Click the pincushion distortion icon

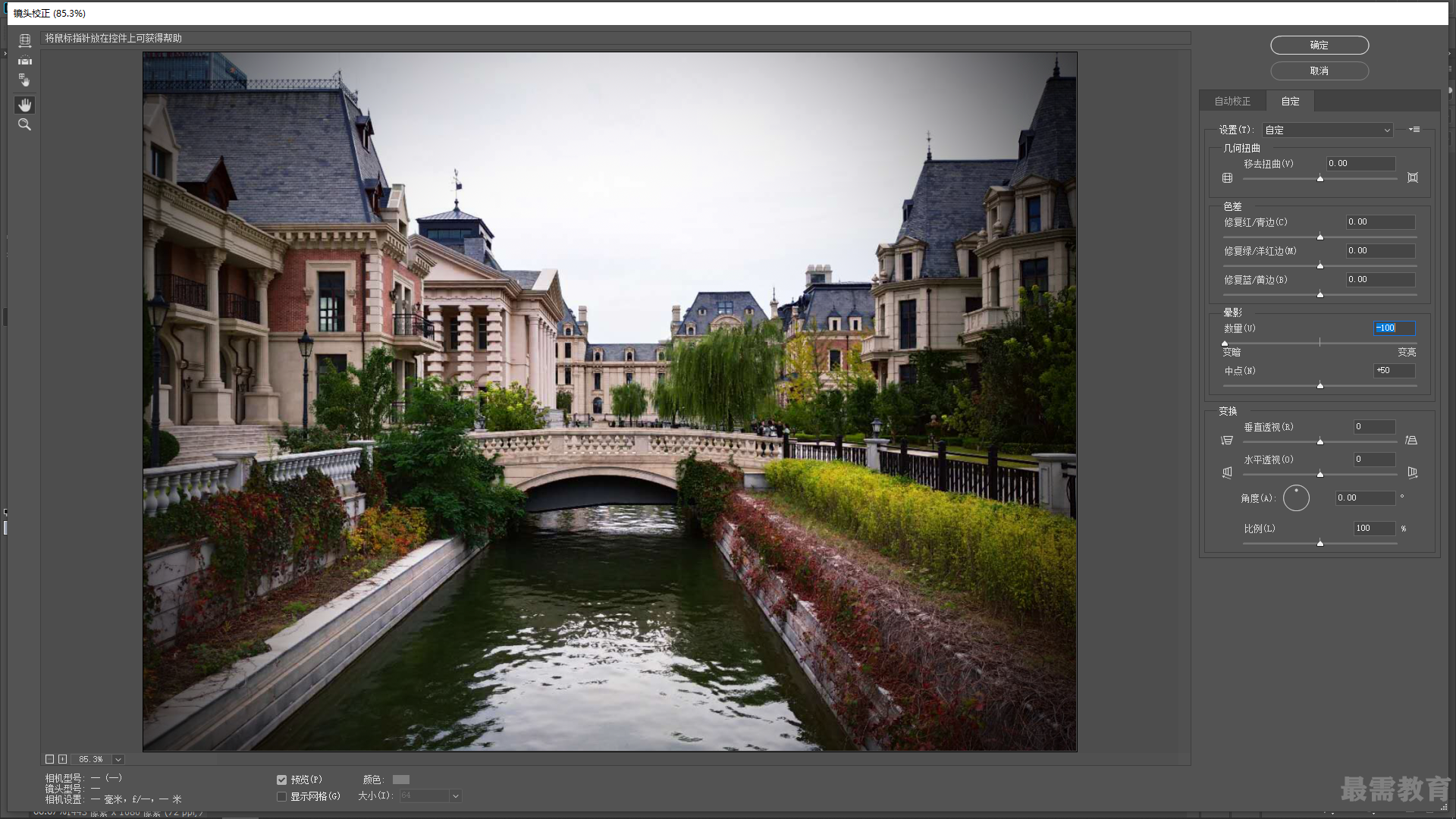click(x=1413, y=177)
